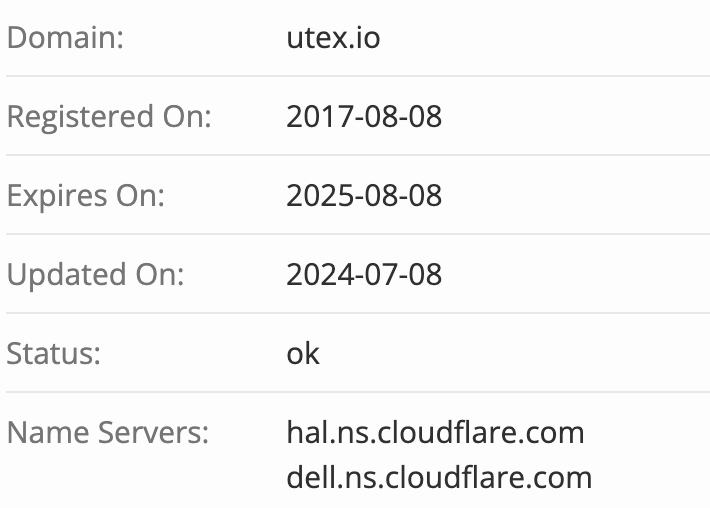Select the updated date 2024-07-08
The width and height of the screenshot is (710, 508).
tap(364, 275)
